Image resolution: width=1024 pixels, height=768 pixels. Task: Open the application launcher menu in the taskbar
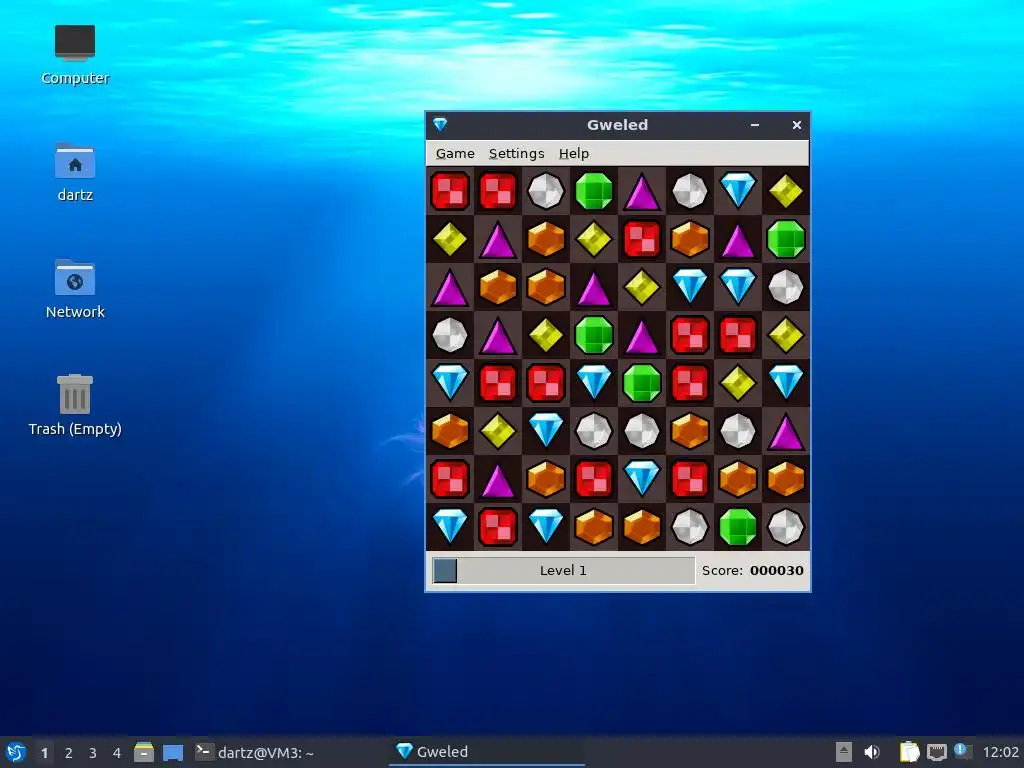16,752
